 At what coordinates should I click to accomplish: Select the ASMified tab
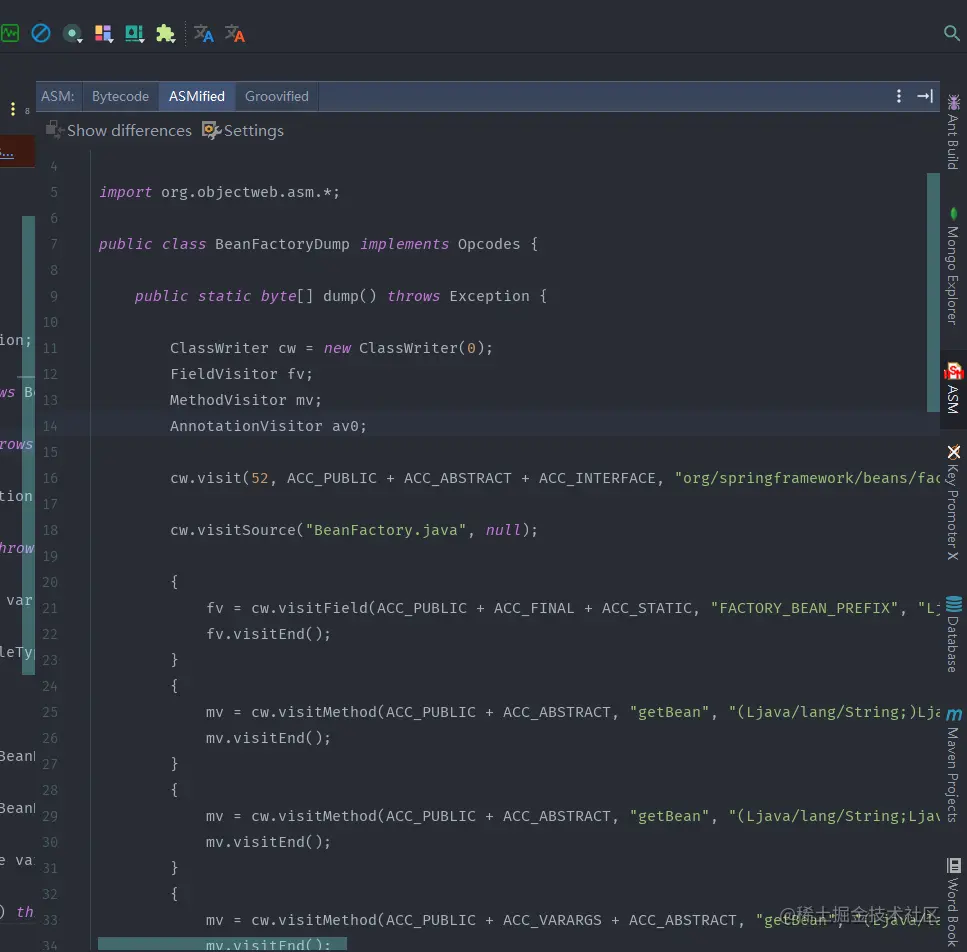pyautogui.click(x=197, y=96)
